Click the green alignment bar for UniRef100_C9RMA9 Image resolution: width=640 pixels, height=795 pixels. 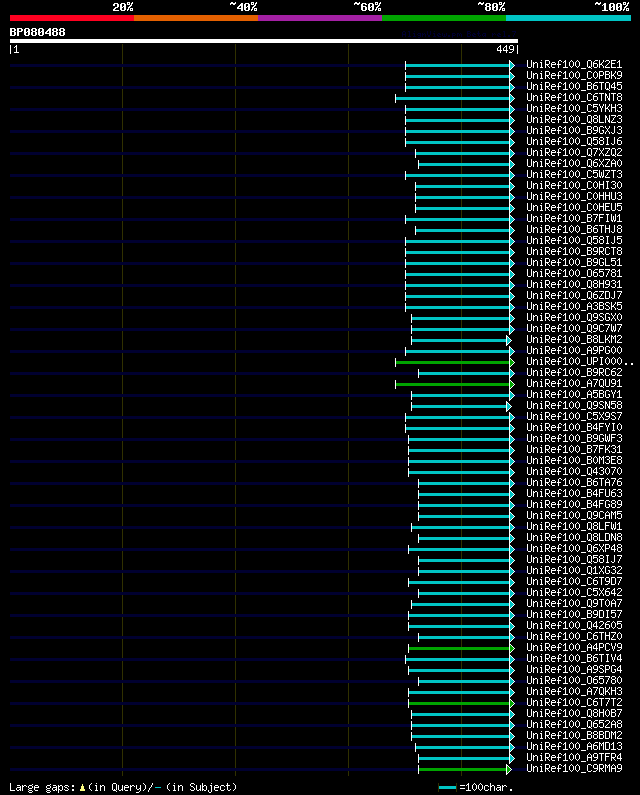point(463,770)
